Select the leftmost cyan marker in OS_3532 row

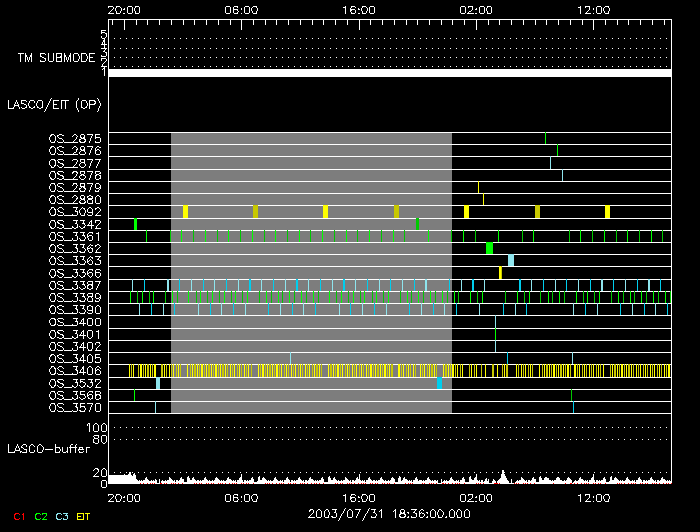click(x=158, y=383)
